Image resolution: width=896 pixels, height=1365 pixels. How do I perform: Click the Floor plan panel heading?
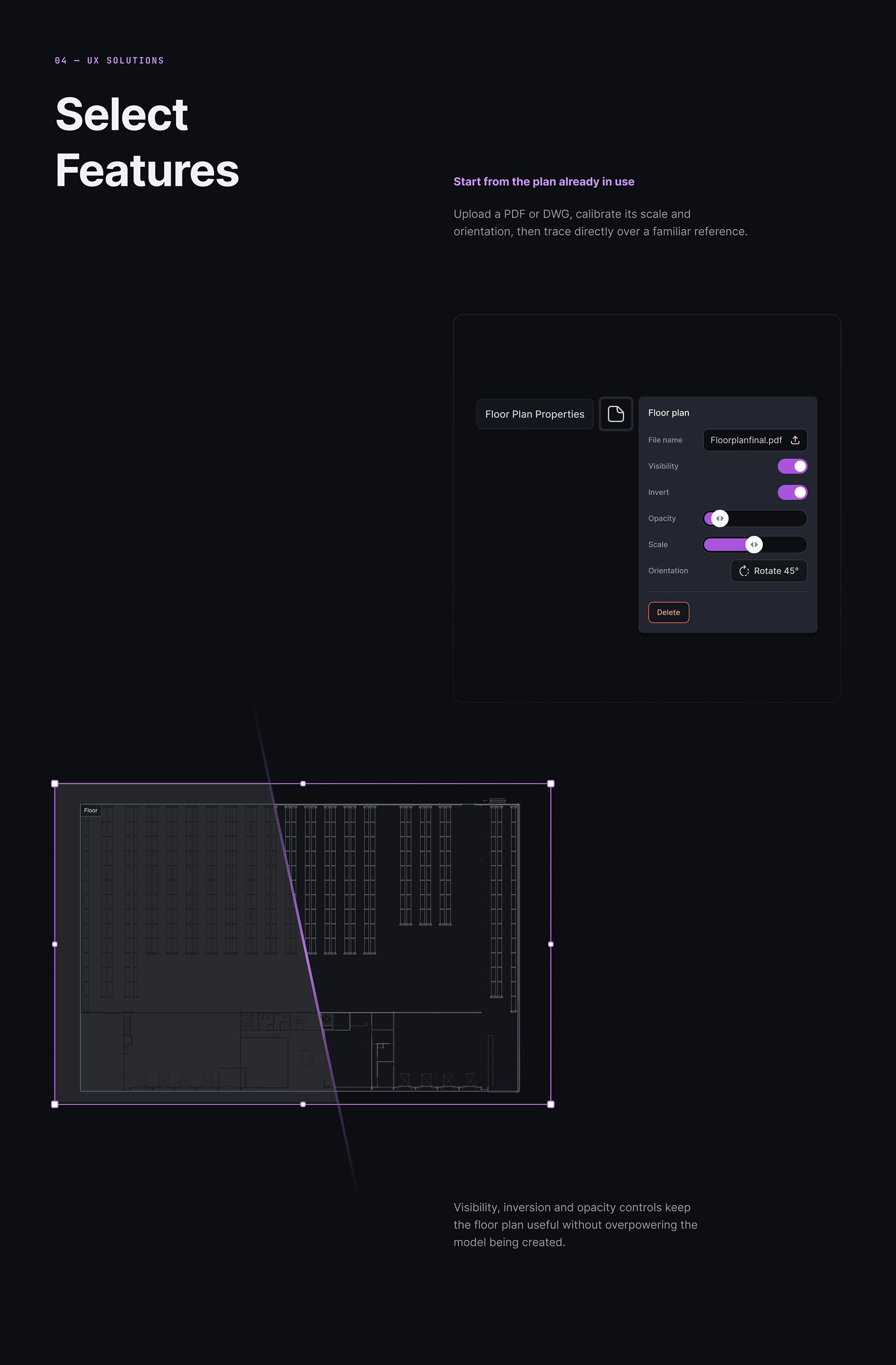click(668, 413)
